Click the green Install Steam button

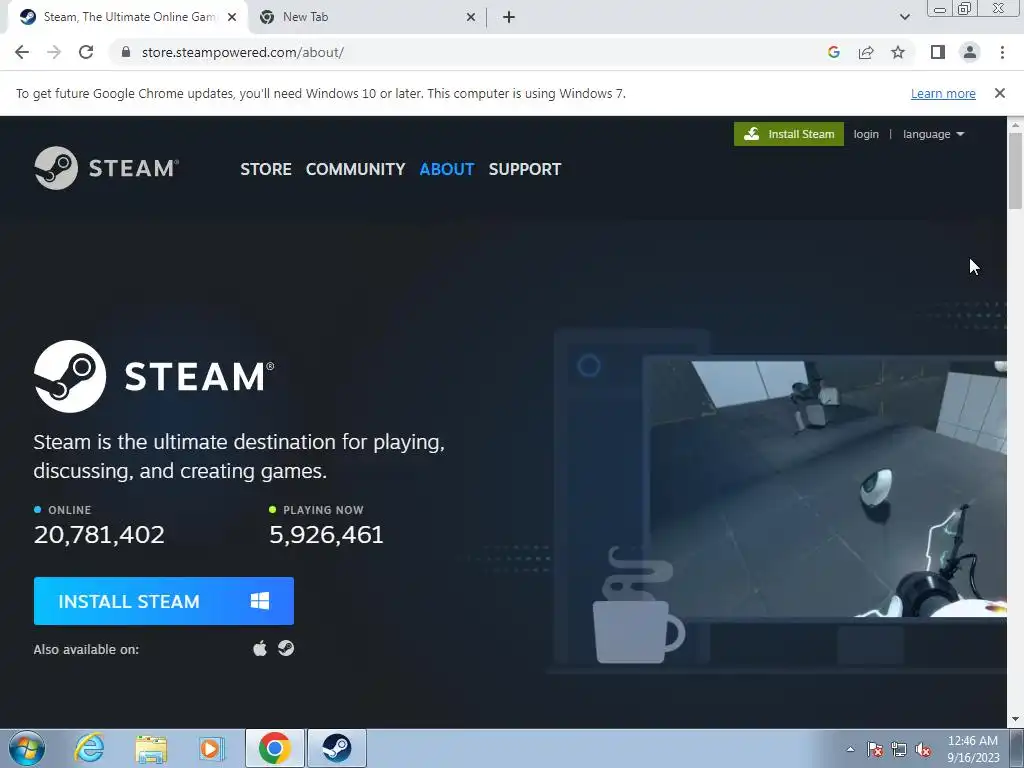pyautogui.click(x=788, y=134)
